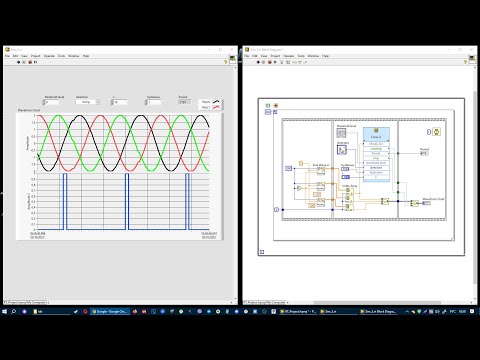Click the n control stepper arrows

[113, 102]
